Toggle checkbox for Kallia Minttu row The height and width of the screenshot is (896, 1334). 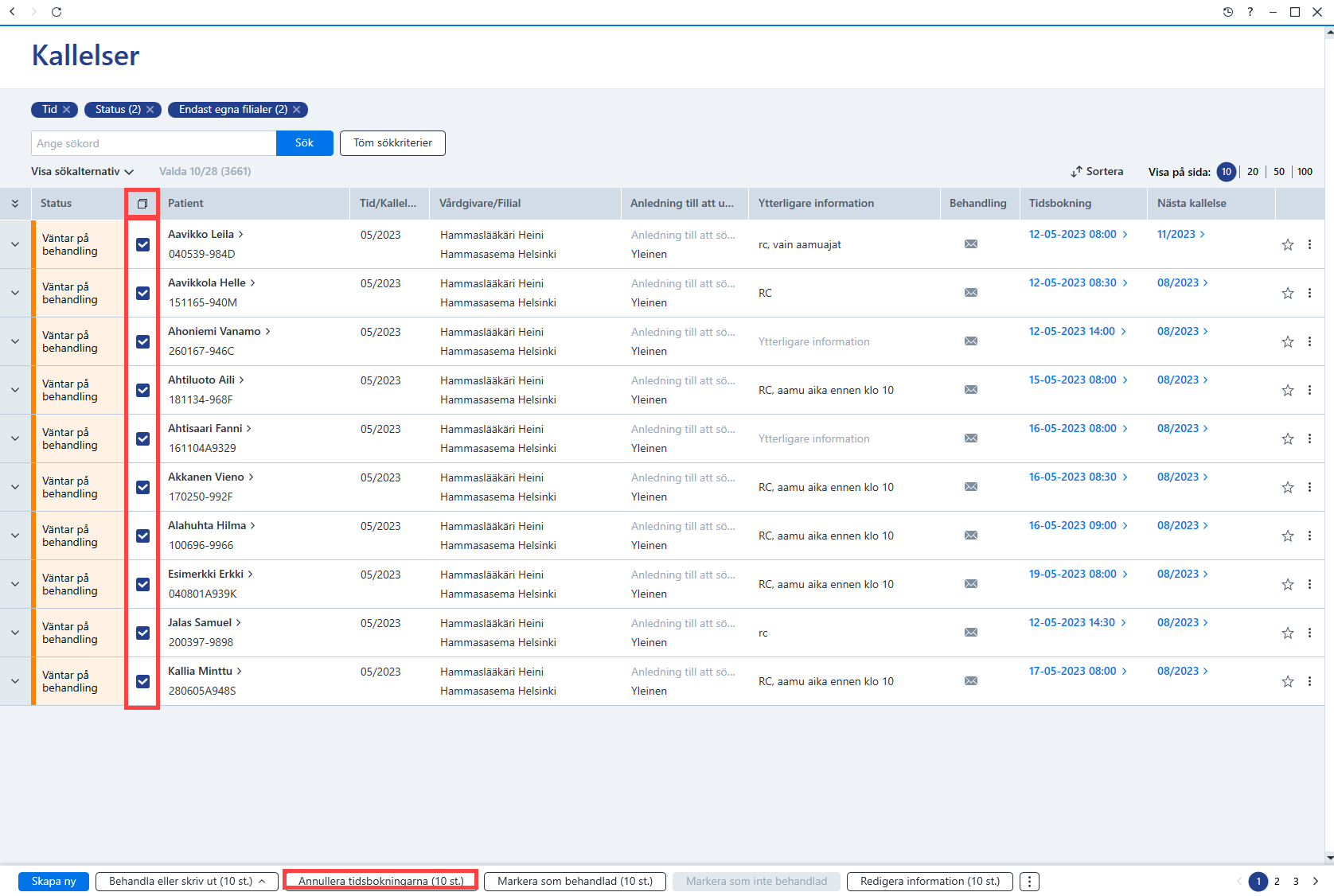(x=142, y=682)
